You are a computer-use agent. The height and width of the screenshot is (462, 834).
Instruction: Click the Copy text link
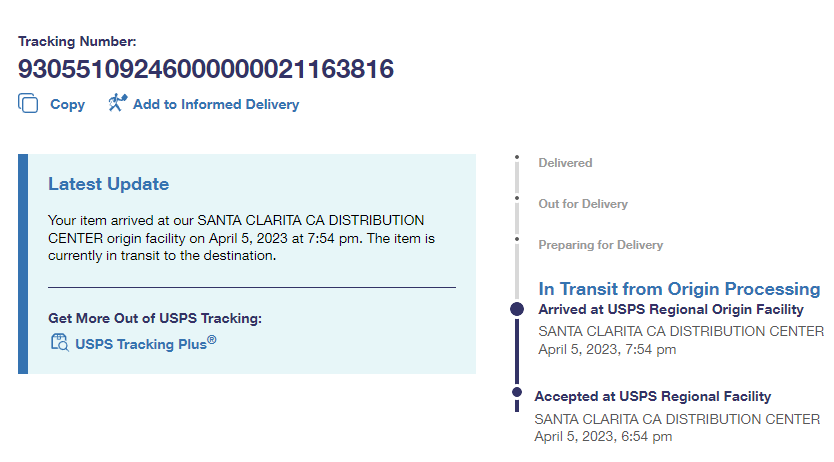(67, 104)
